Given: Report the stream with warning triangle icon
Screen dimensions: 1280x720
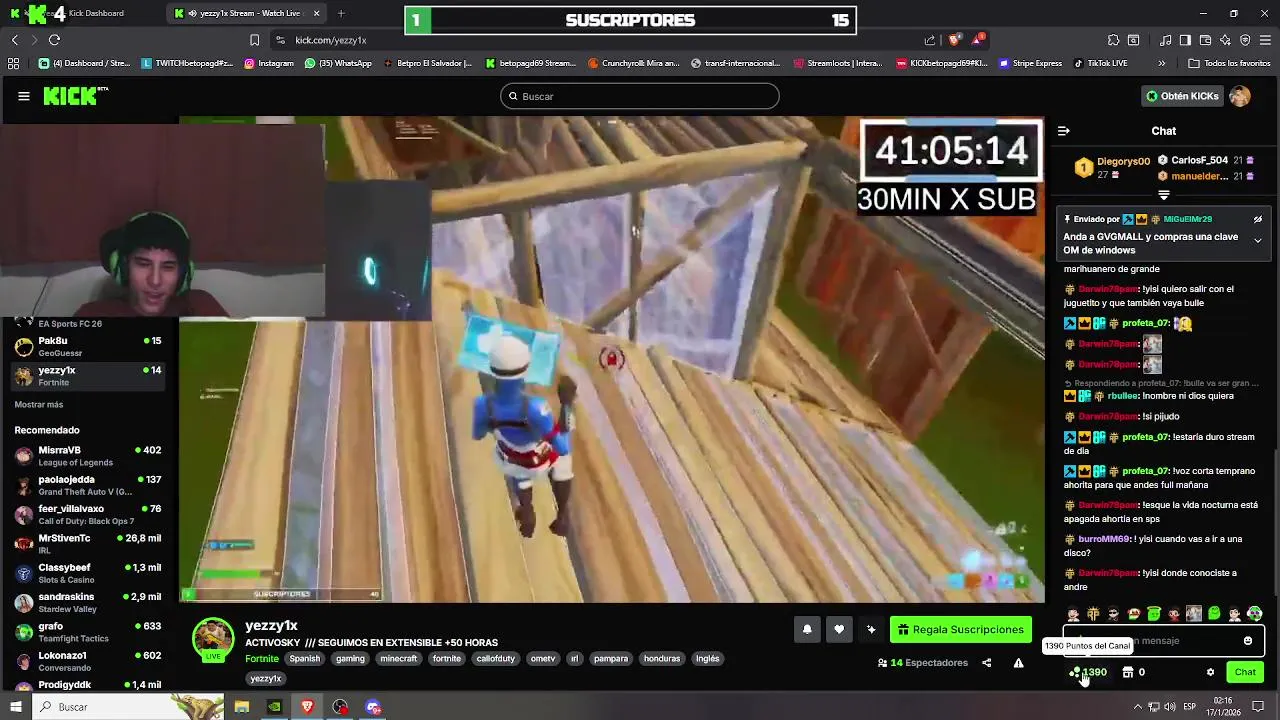Looking at the screenshot, I should [1018, 663].
